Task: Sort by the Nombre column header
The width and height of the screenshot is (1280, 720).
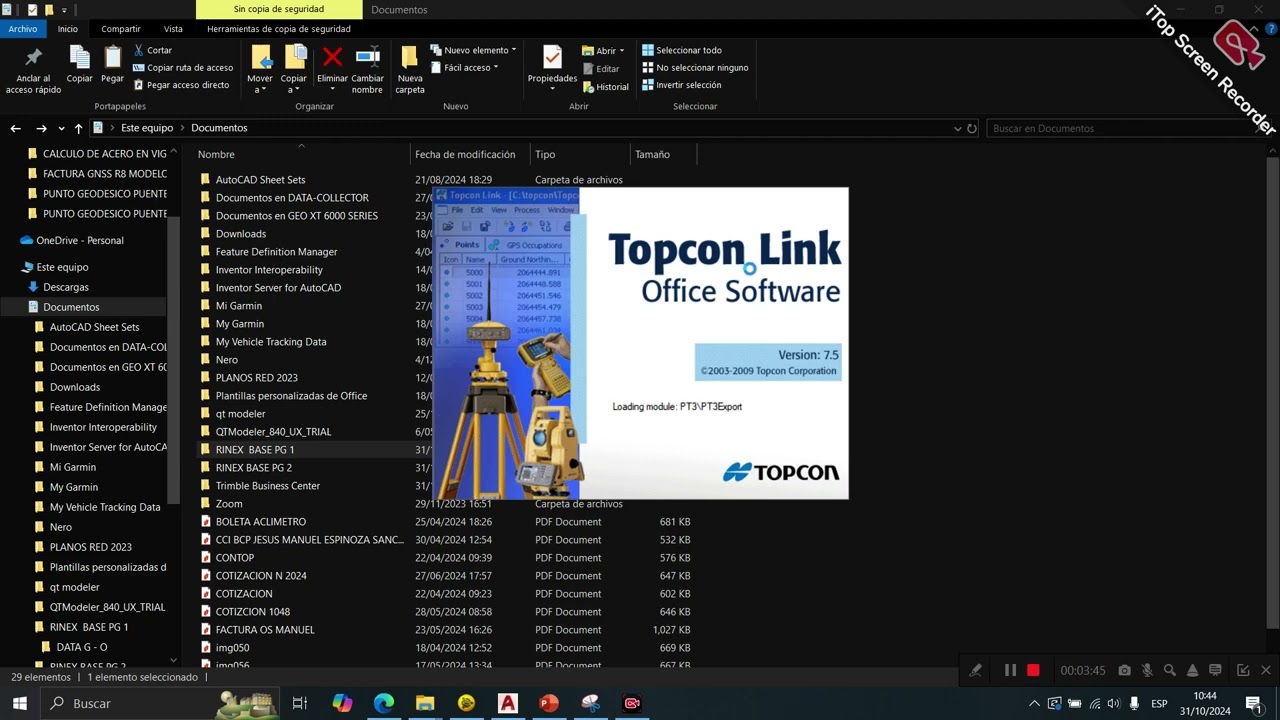Action: 216,154
